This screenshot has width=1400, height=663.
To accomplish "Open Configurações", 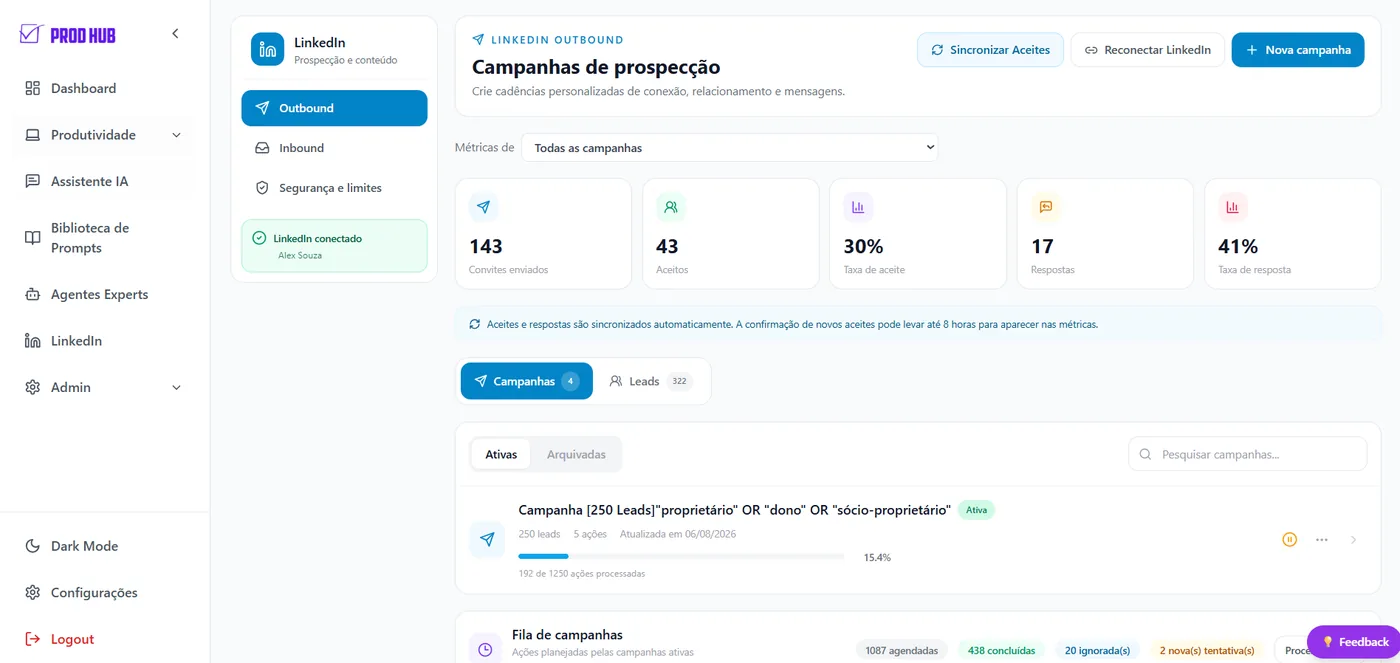I will (x=94, y=592).
